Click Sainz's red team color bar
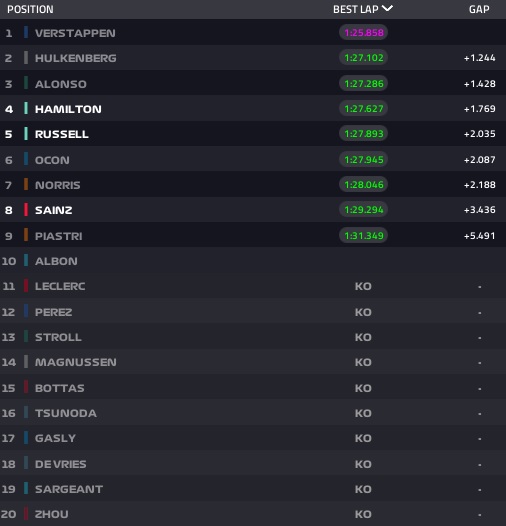 [x=26, y=210]
